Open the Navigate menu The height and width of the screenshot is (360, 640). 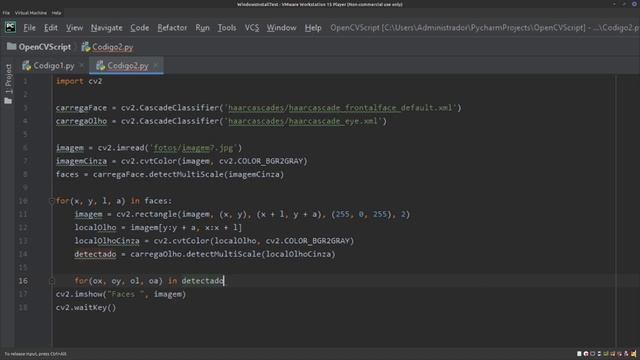107,28
